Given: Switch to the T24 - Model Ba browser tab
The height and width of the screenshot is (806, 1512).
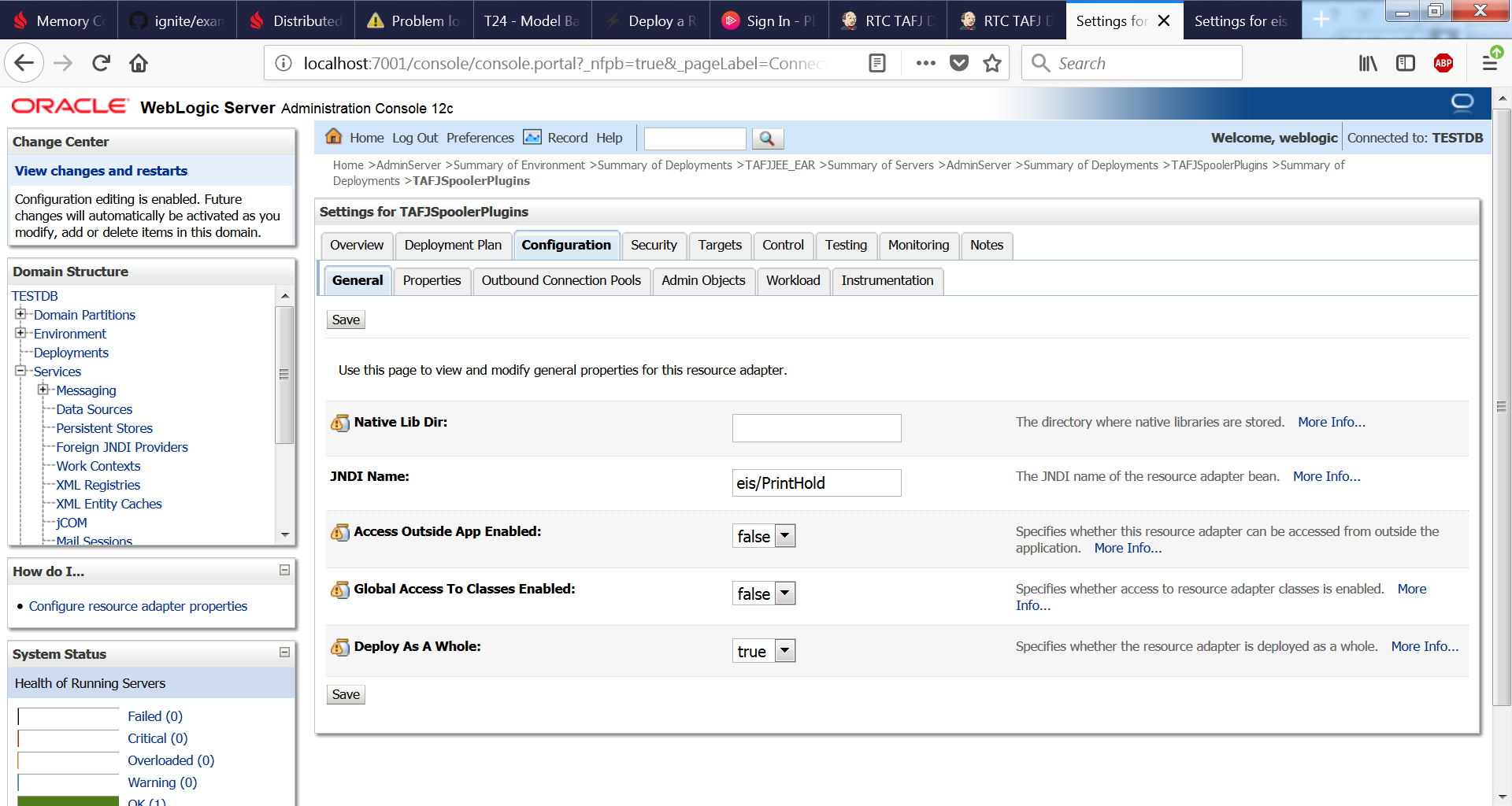Looking at the screenshot, I should 532,20.
